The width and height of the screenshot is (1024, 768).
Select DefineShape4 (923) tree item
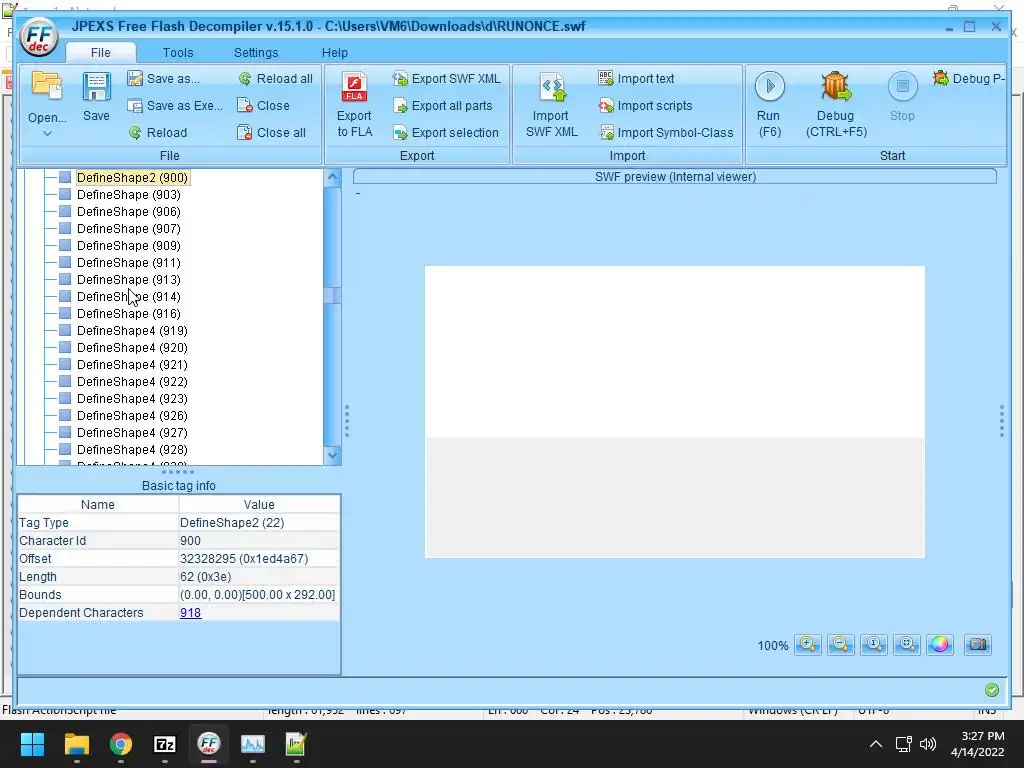pos(132,398)
